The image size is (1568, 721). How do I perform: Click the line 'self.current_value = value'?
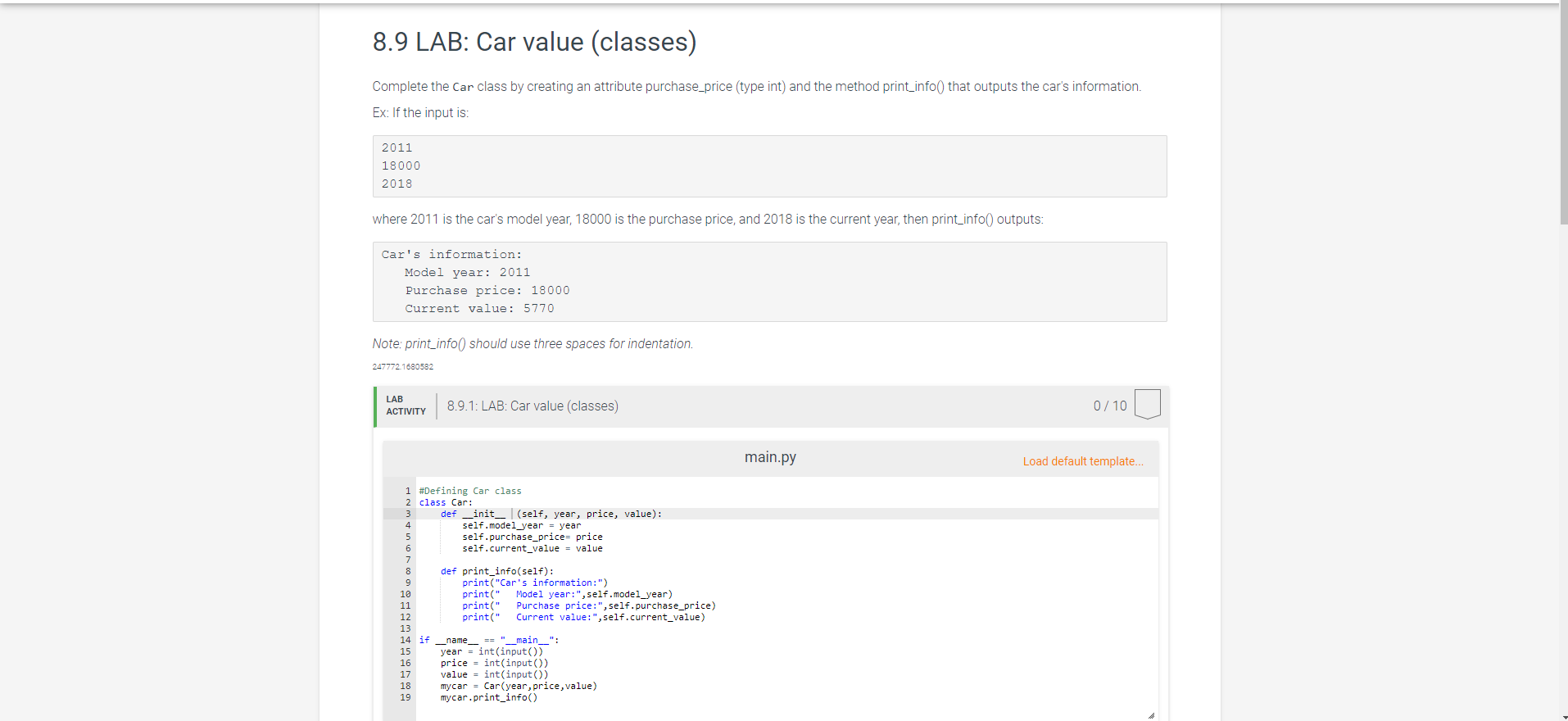click(x=532, y=548)
